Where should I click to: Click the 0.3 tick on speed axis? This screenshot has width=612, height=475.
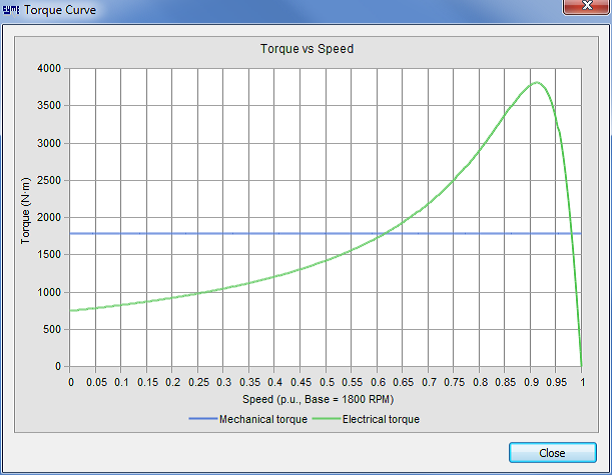click(x=224, y=382)
